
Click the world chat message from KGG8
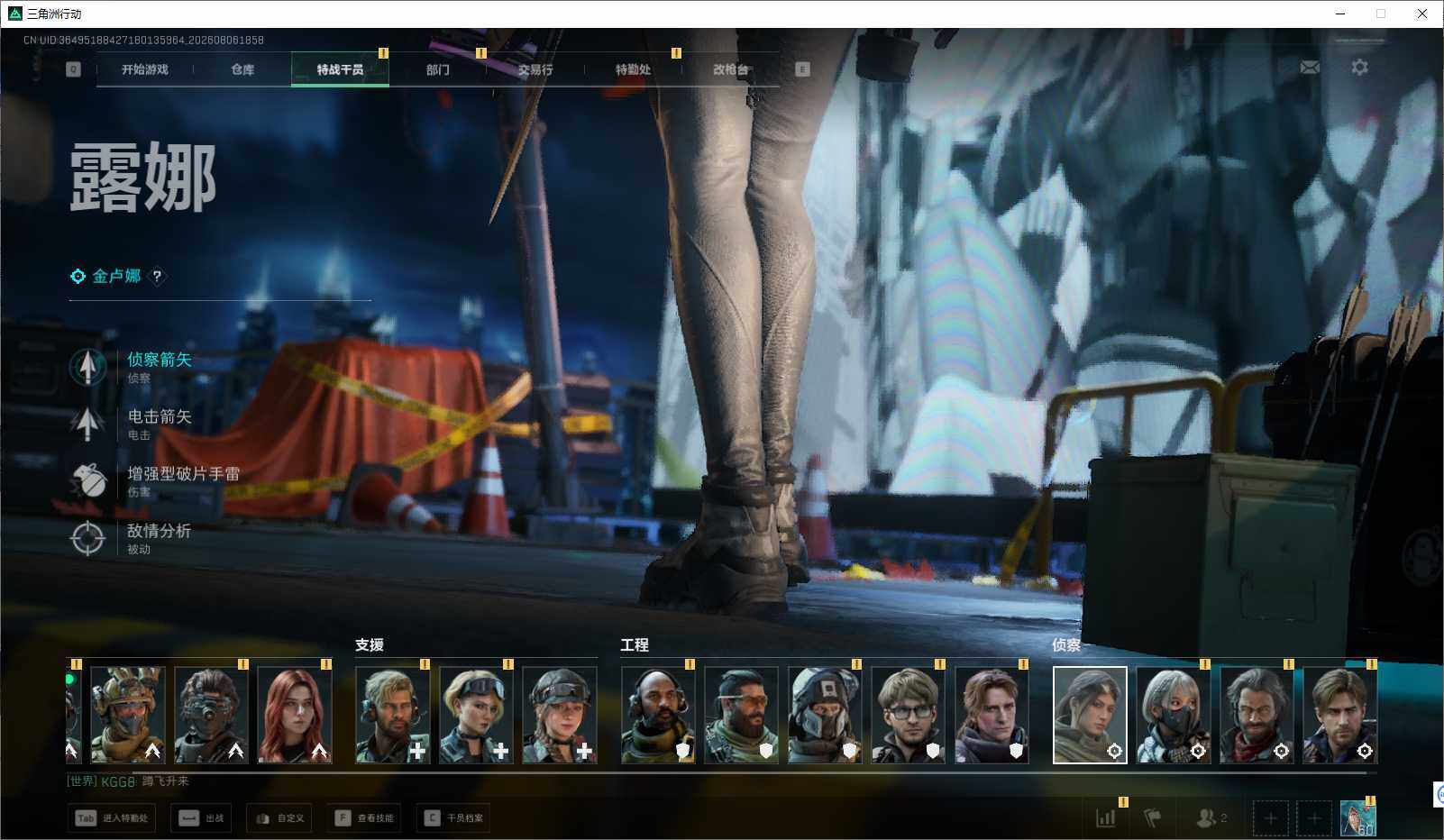[x=128, y=781]
